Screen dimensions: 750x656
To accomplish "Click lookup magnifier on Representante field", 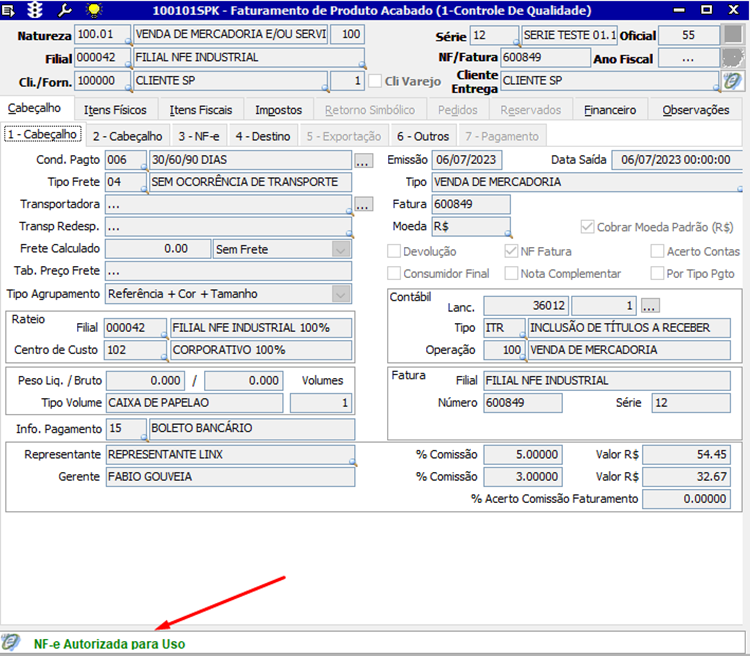I will coord(353,463).
